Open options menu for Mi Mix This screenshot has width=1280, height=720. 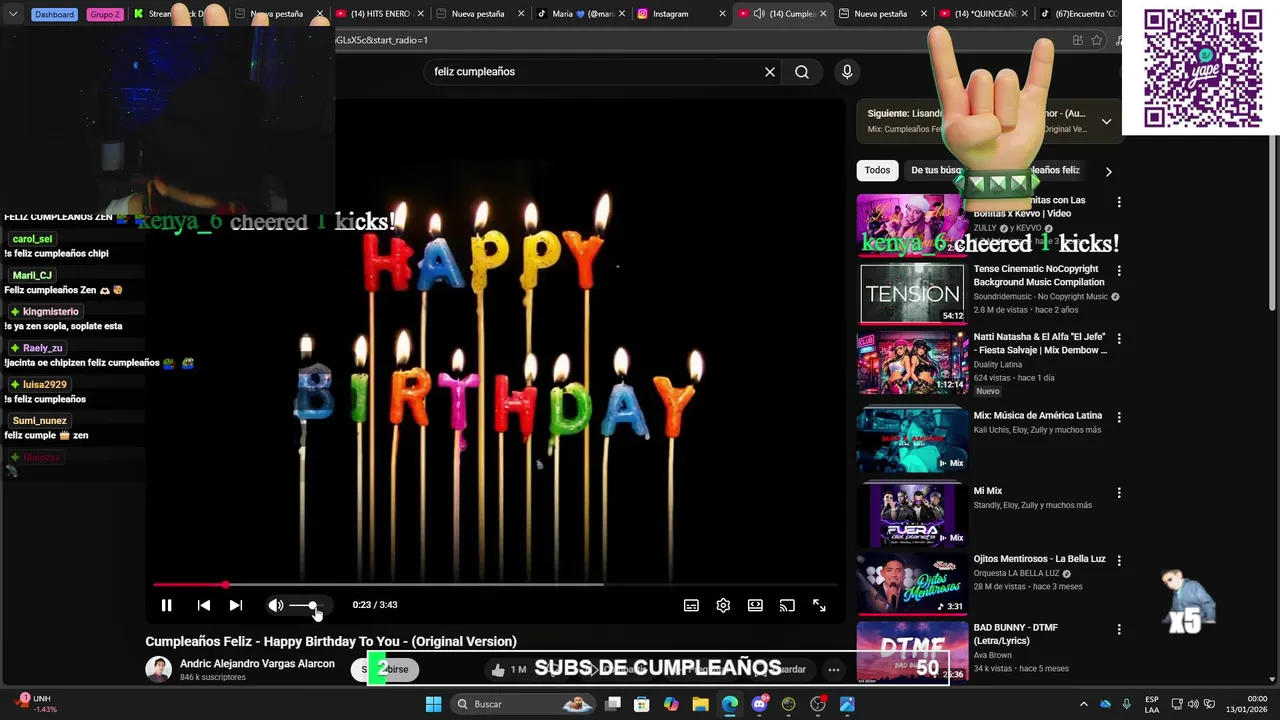(x=1119, y=493)
